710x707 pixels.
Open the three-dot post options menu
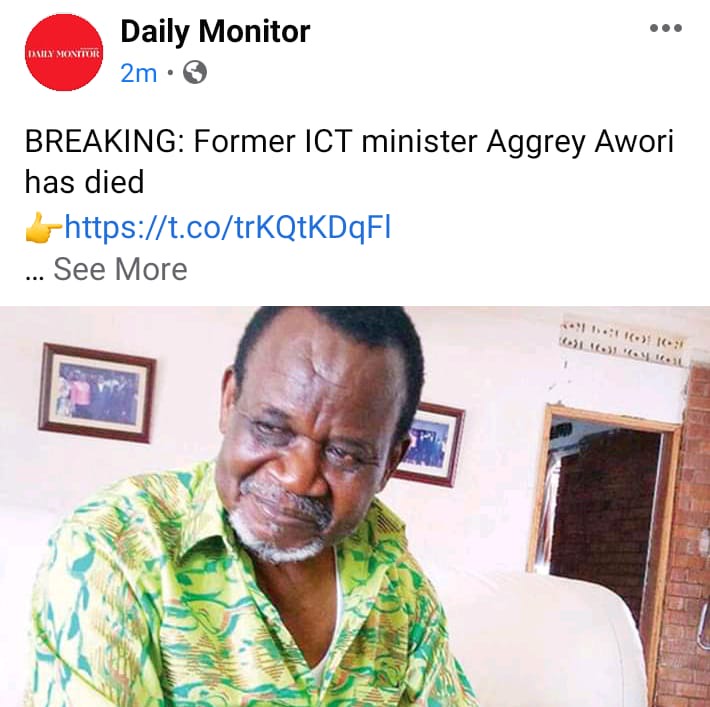tap(666, 28)
